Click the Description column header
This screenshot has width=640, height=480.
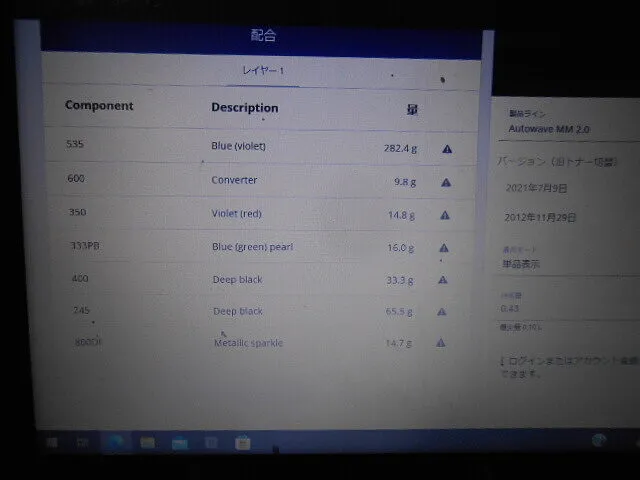click(x=245, y=108)
